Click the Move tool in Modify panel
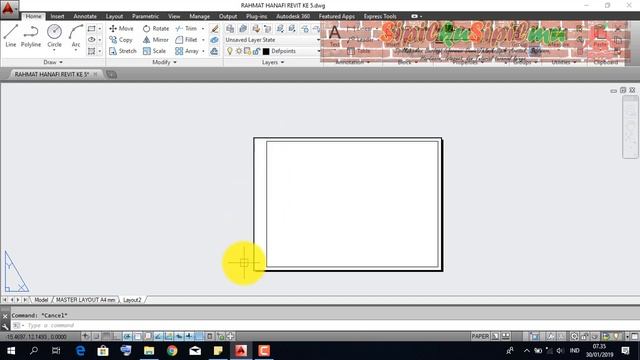This screenshot has width=640, height=360. (x=121, y=29)
